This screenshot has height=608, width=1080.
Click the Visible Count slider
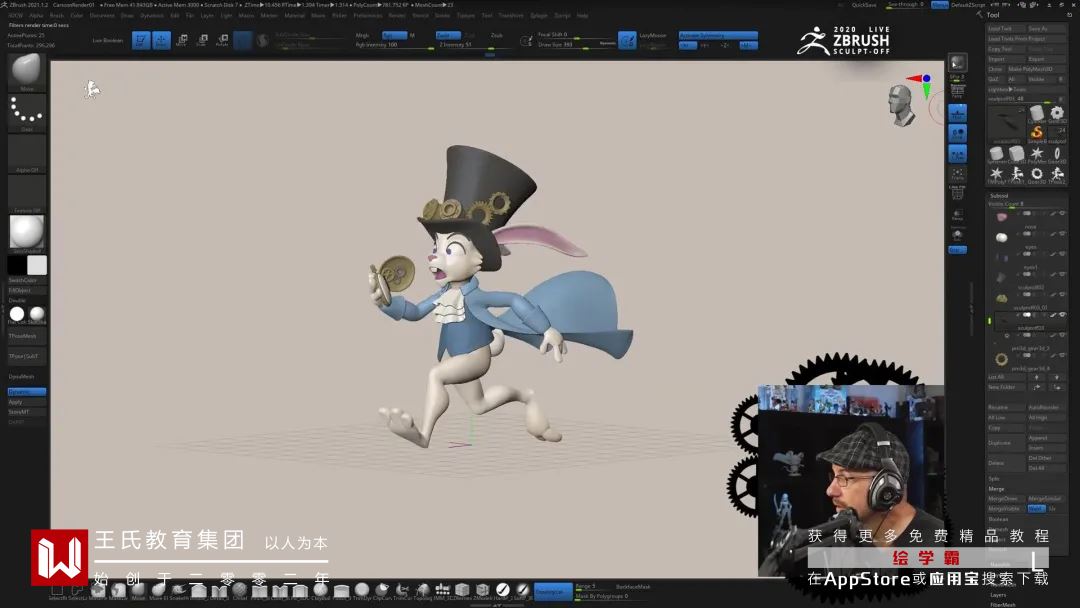tap(1026, 204)
